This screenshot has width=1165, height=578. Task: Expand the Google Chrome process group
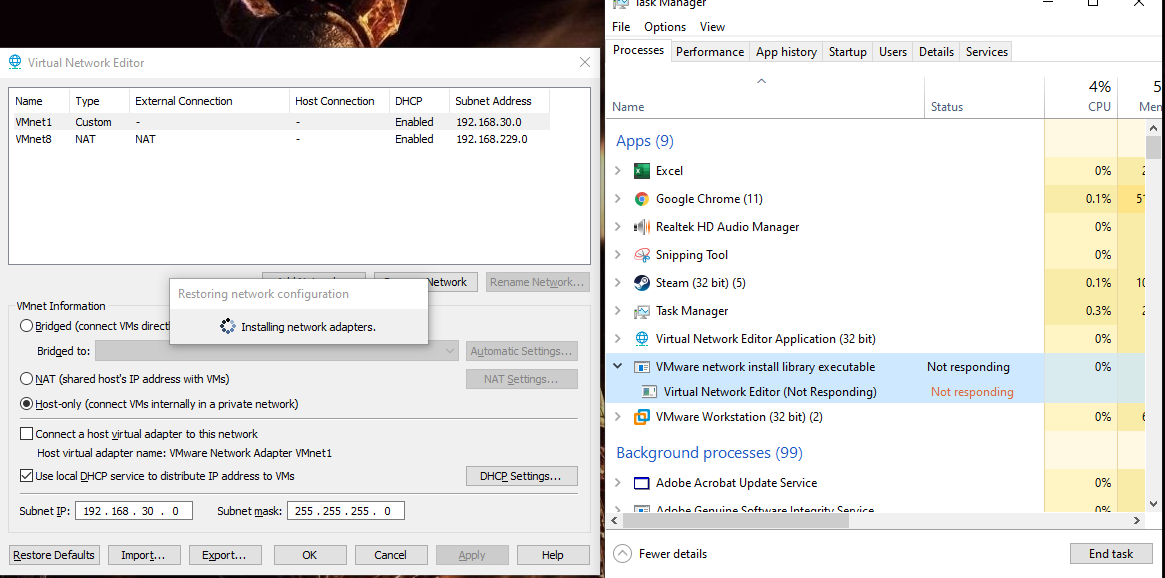coord(620,198)
